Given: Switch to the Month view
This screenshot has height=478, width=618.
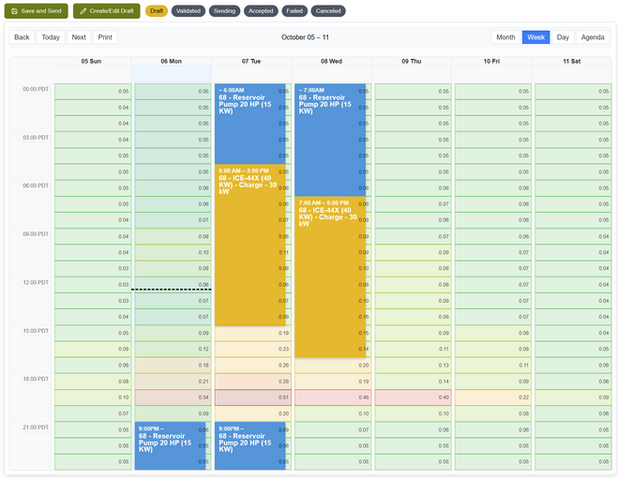Looking at the screenshot, I should (506, 37).
